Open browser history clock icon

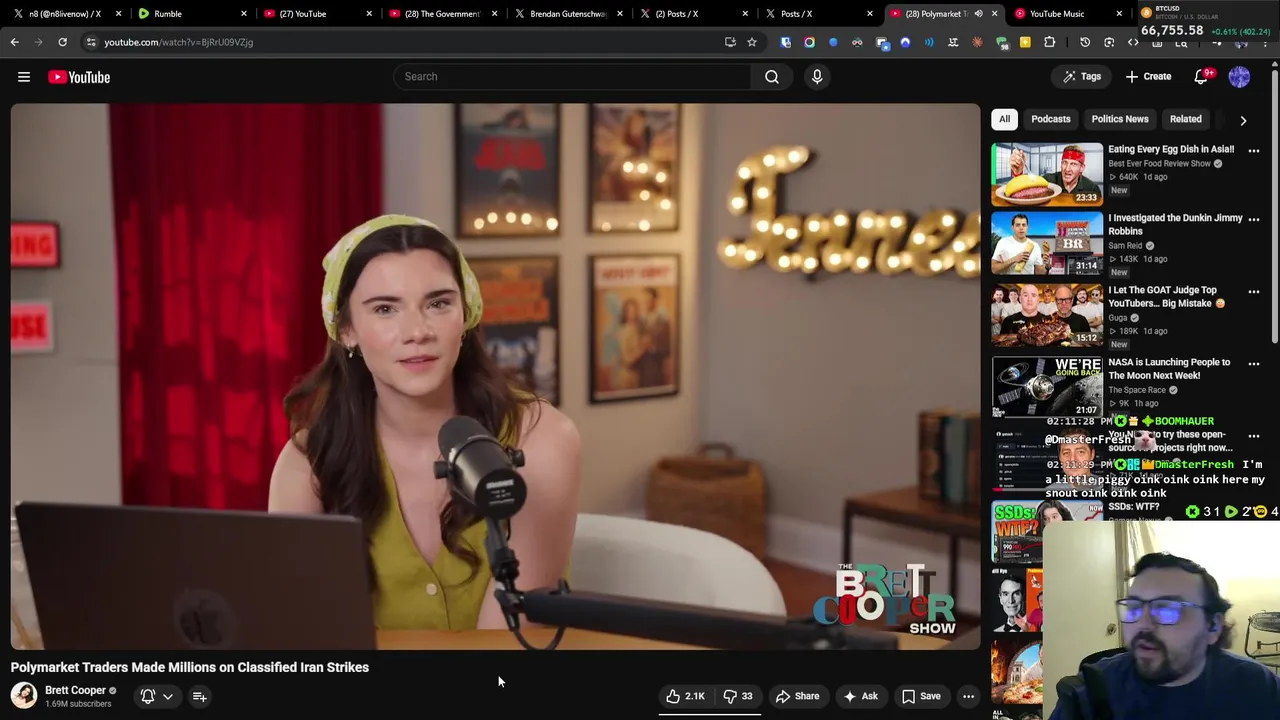(x=1085, y=42)
